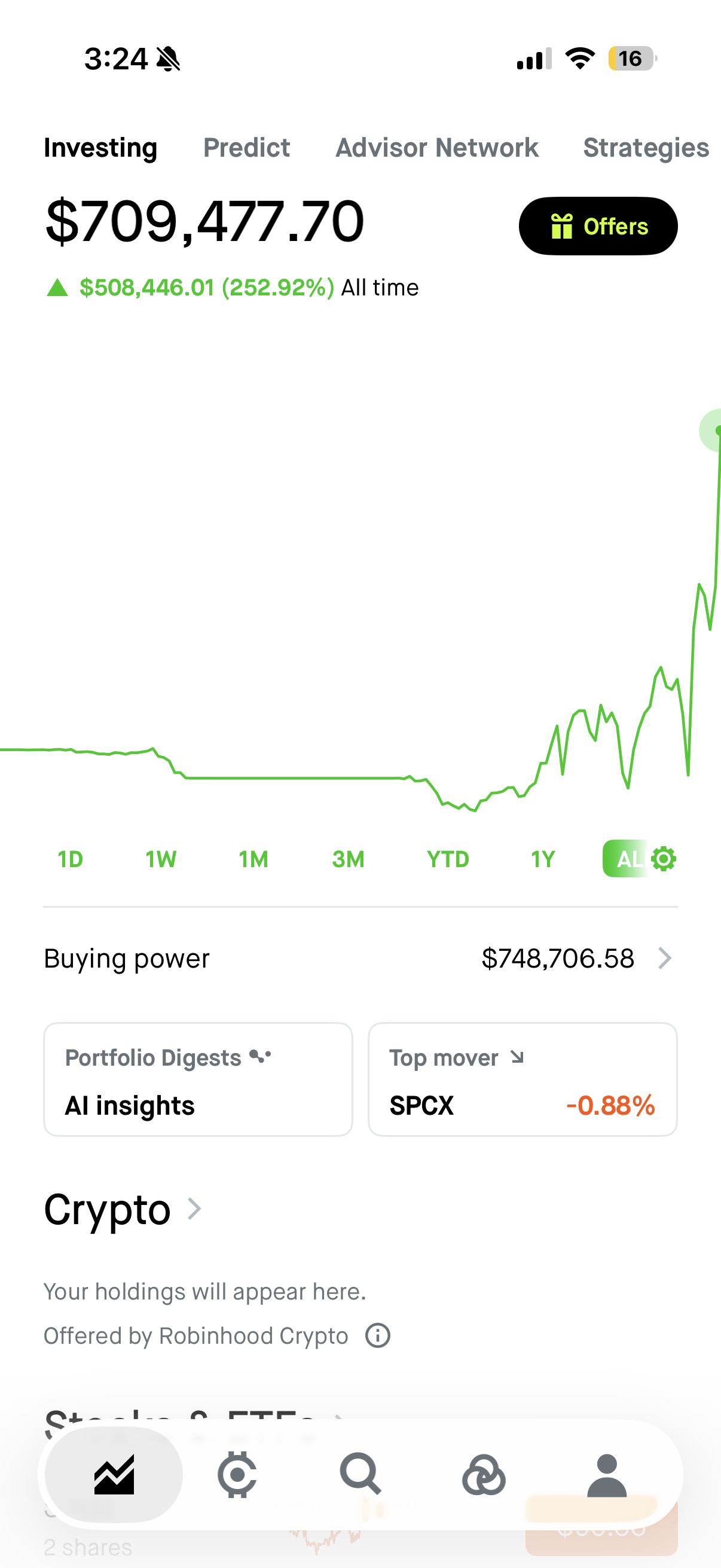Select the 1W chart range

pyautogui.click(x=161, y=859)
